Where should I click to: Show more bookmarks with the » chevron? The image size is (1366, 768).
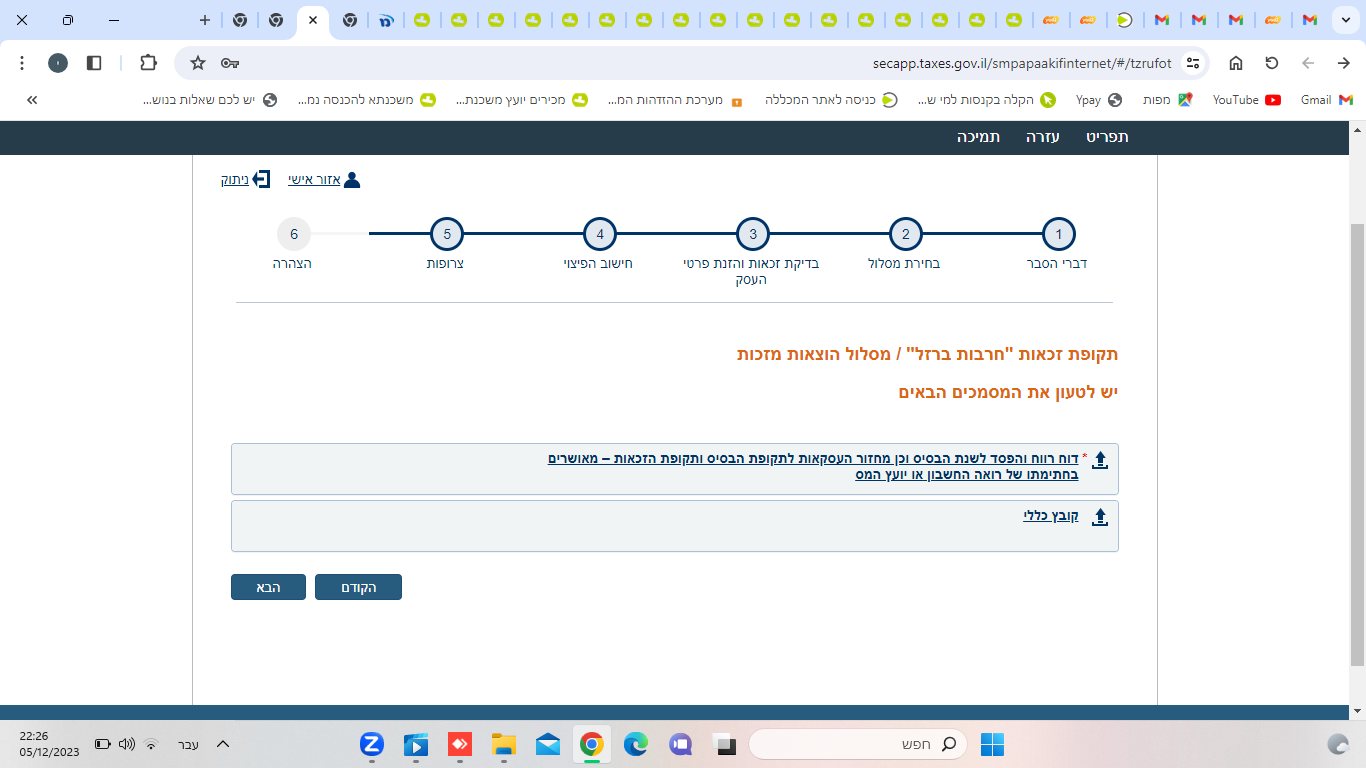(32, 100)
